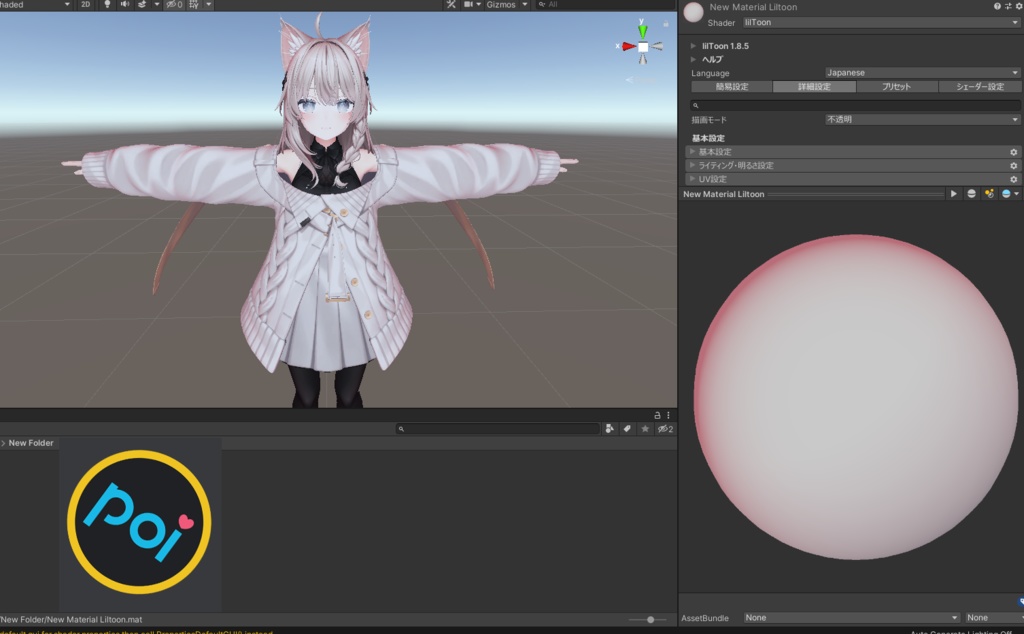The image size is (1024, 634).
Task: Open the preview environment dropdown arrow
Action: point(1016,194)
